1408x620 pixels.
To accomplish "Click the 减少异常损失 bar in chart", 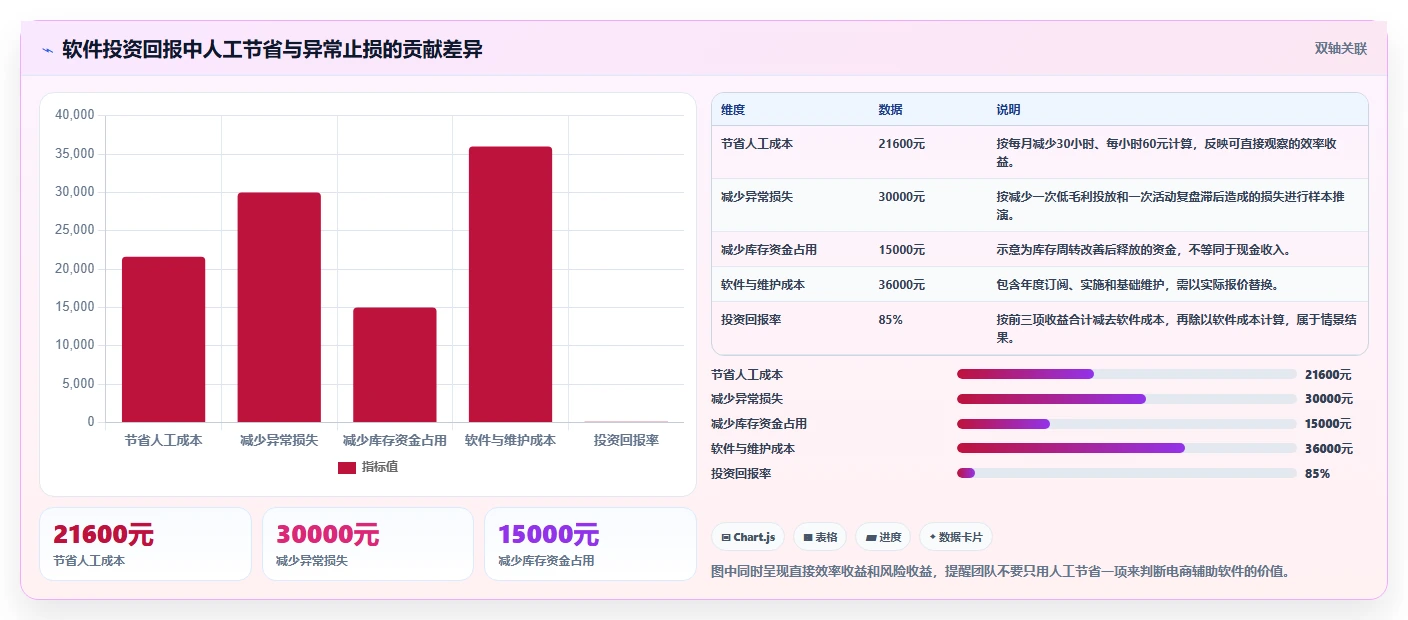I will tap(279, 307).
